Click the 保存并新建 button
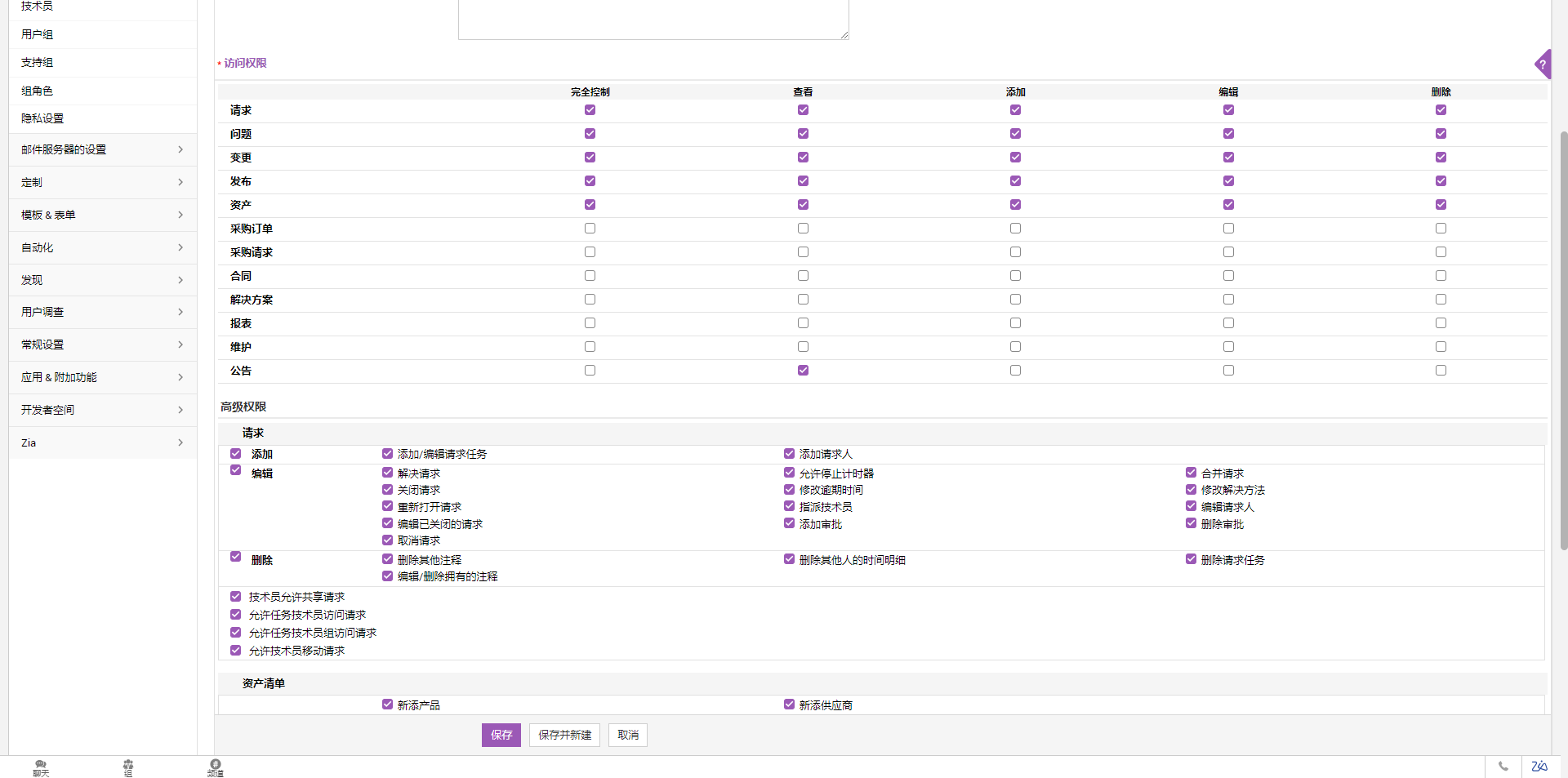Screen dimensions: 1568x778 (x=564, y=735)
